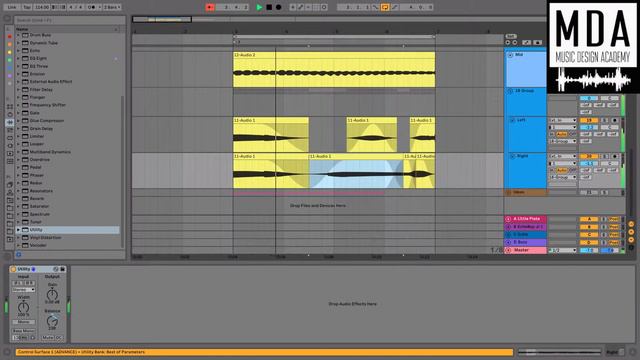
Task: Open the Utility channel mode dropdown
Action: point(23,290)
